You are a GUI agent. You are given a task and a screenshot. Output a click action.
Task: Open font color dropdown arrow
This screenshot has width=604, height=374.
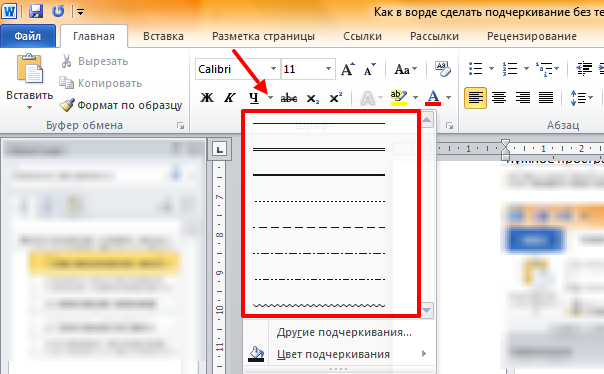tap(448, 98)
